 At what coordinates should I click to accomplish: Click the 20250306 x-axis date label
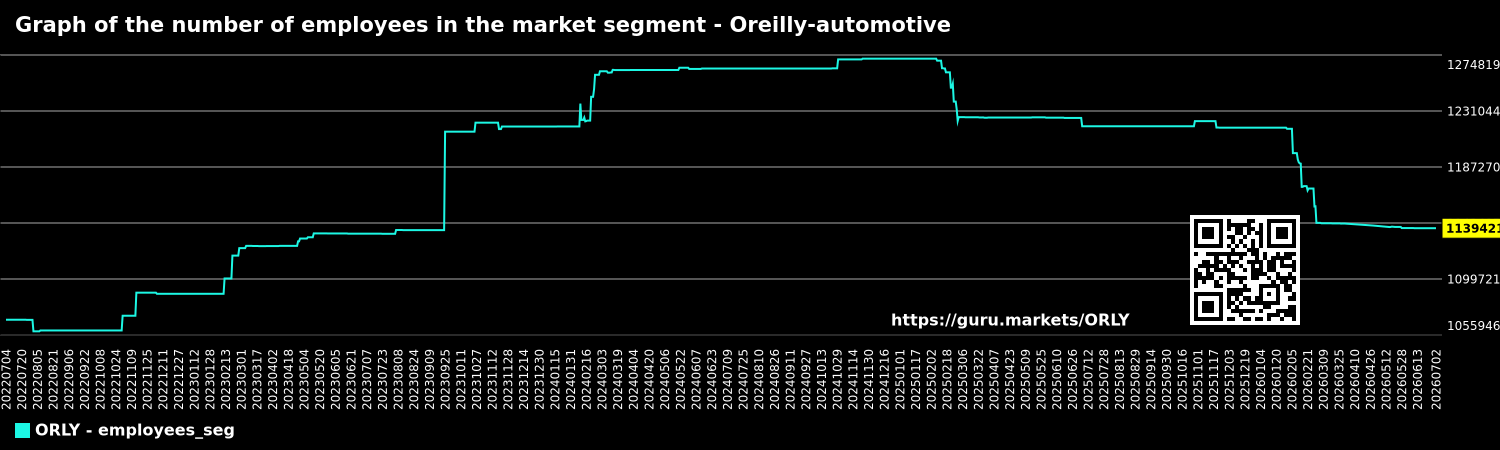964,378
